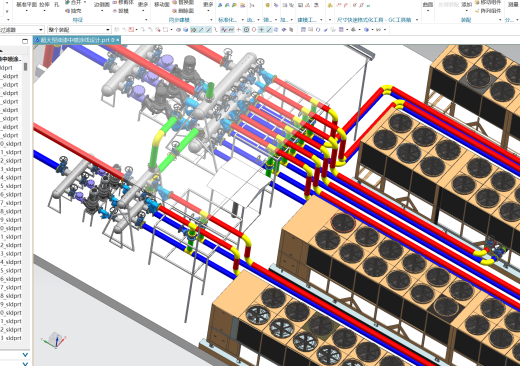Viewport: 520px width, 366px height.
Task: Click the 阵列组件 (Pattern Component) tool
Action: coord(488,11)
